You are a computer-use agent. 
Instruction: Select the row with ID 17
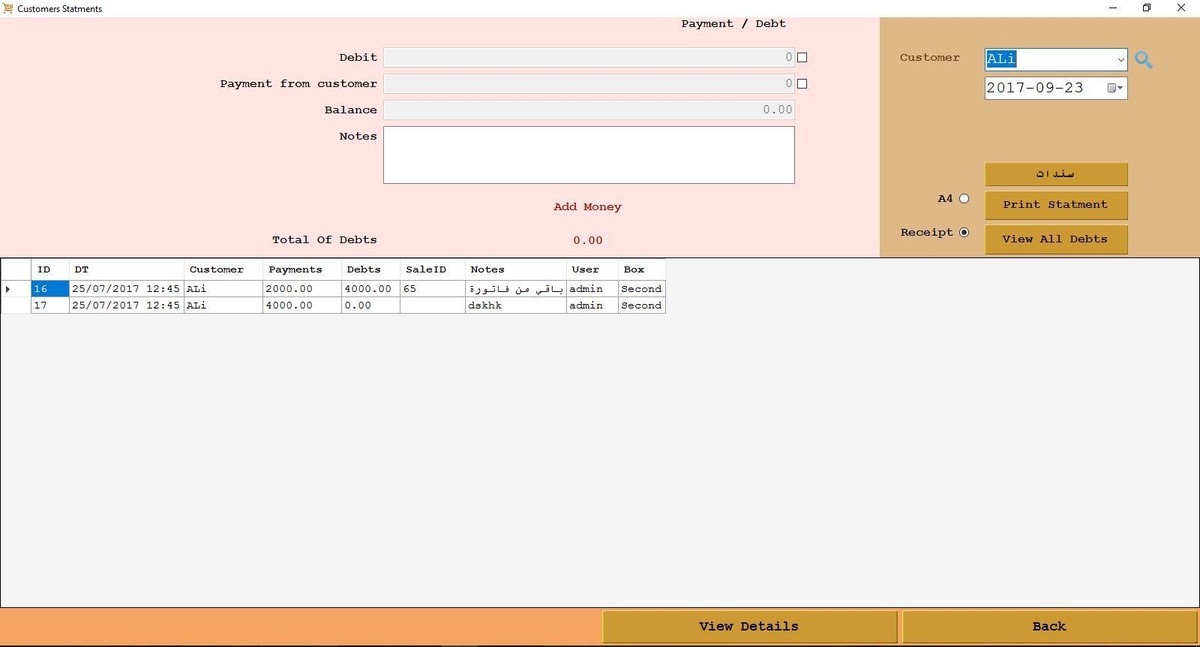(41, 306)
